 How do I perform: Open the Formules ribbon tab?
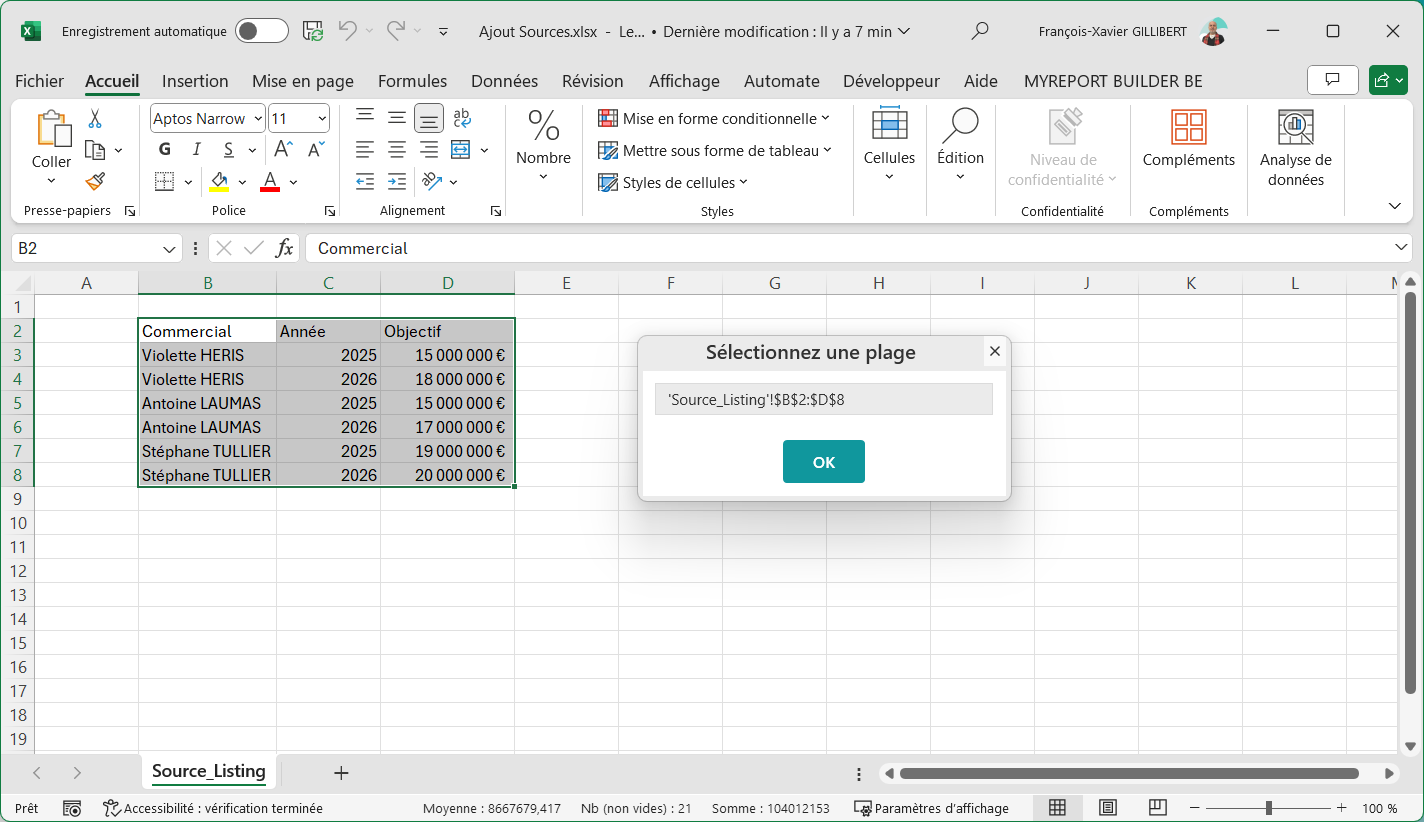412,81
